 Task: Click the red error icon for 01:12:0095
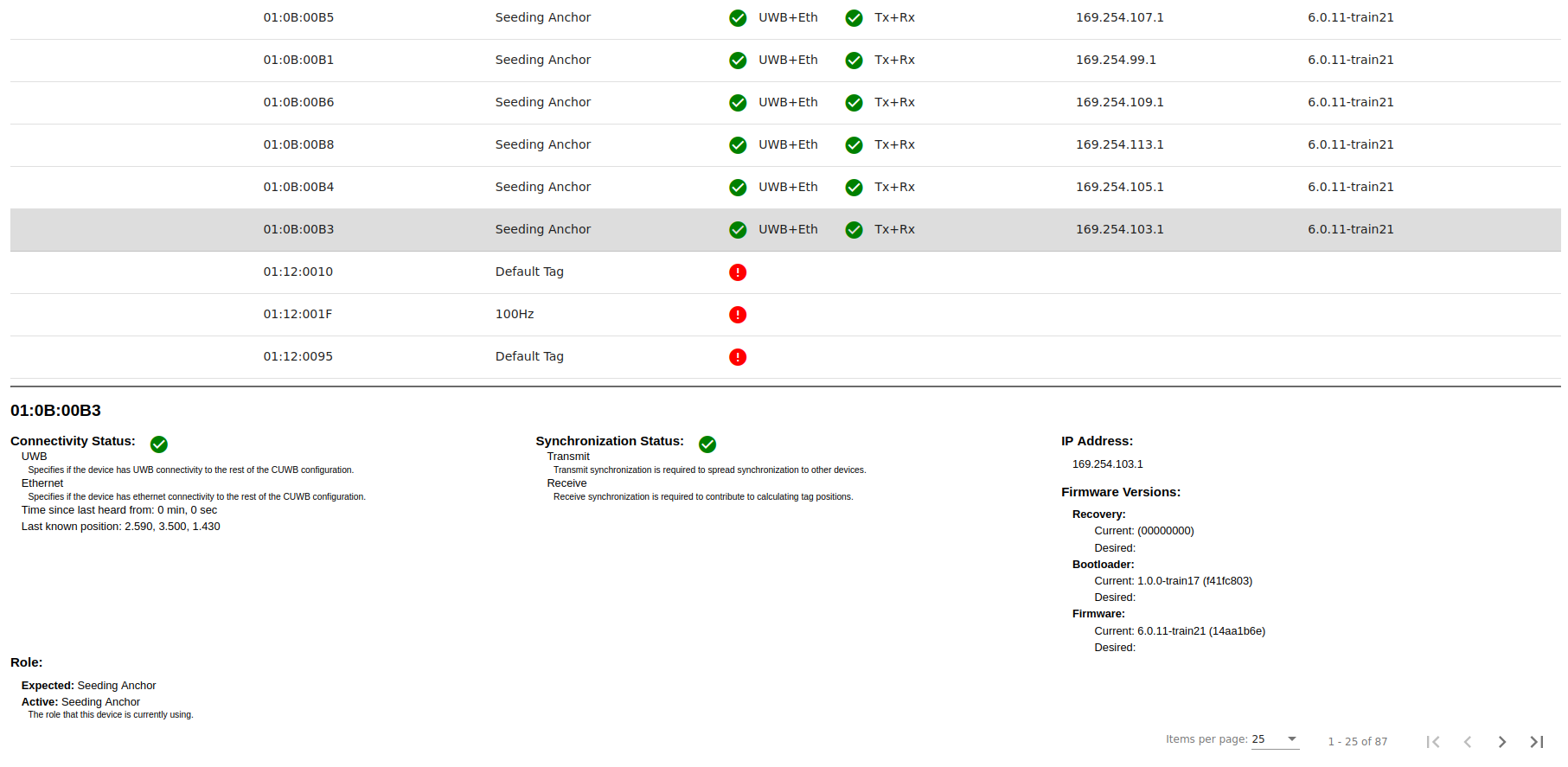tap(738, 357)
